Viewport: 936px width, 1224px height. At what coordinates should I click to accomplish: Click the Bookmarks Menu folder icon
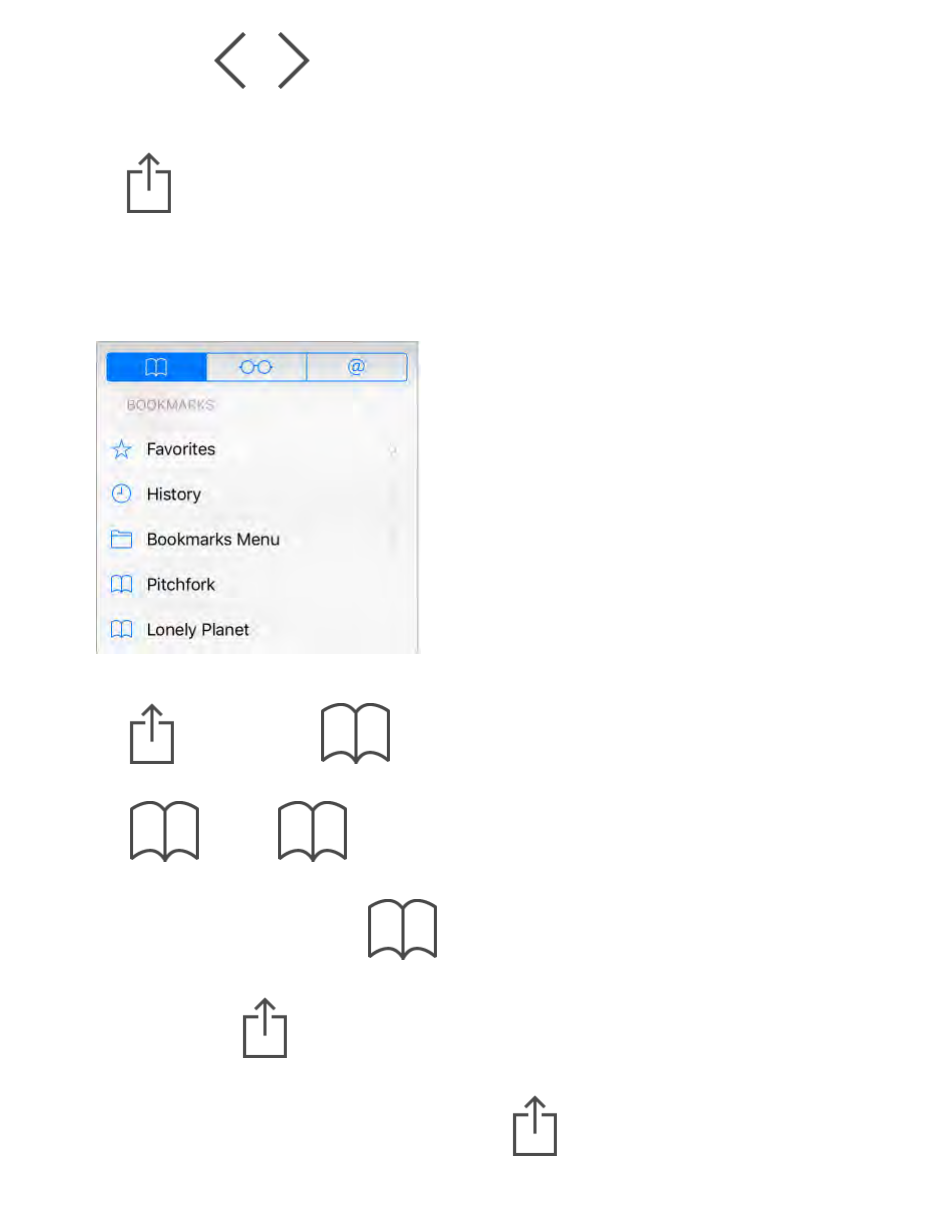[x=122, y=540]
